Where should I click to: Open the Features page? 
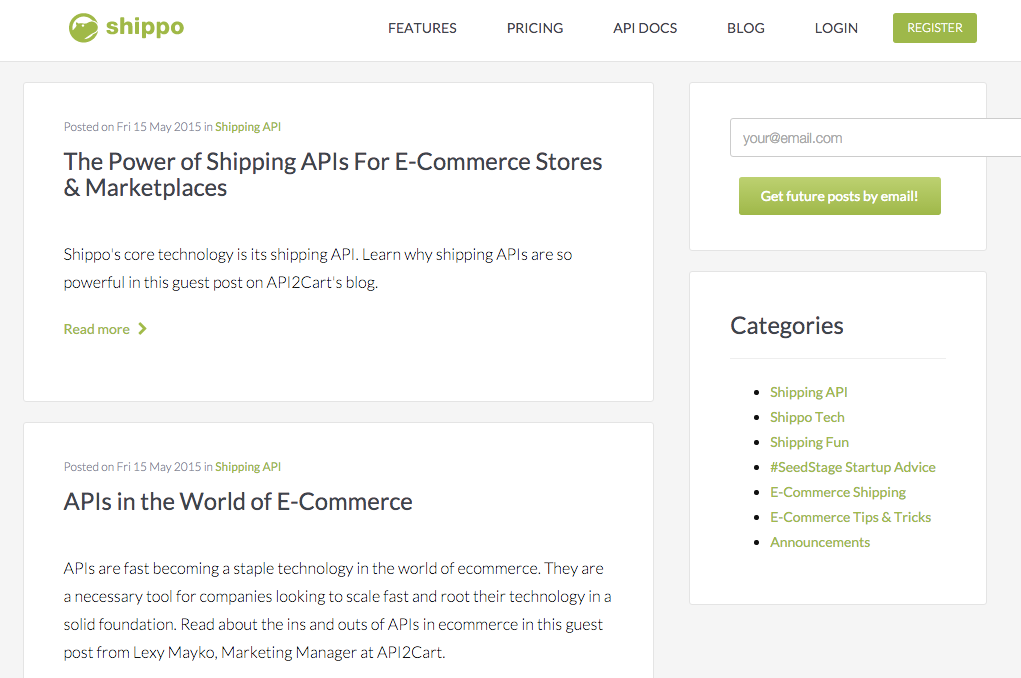coord(422,28)
